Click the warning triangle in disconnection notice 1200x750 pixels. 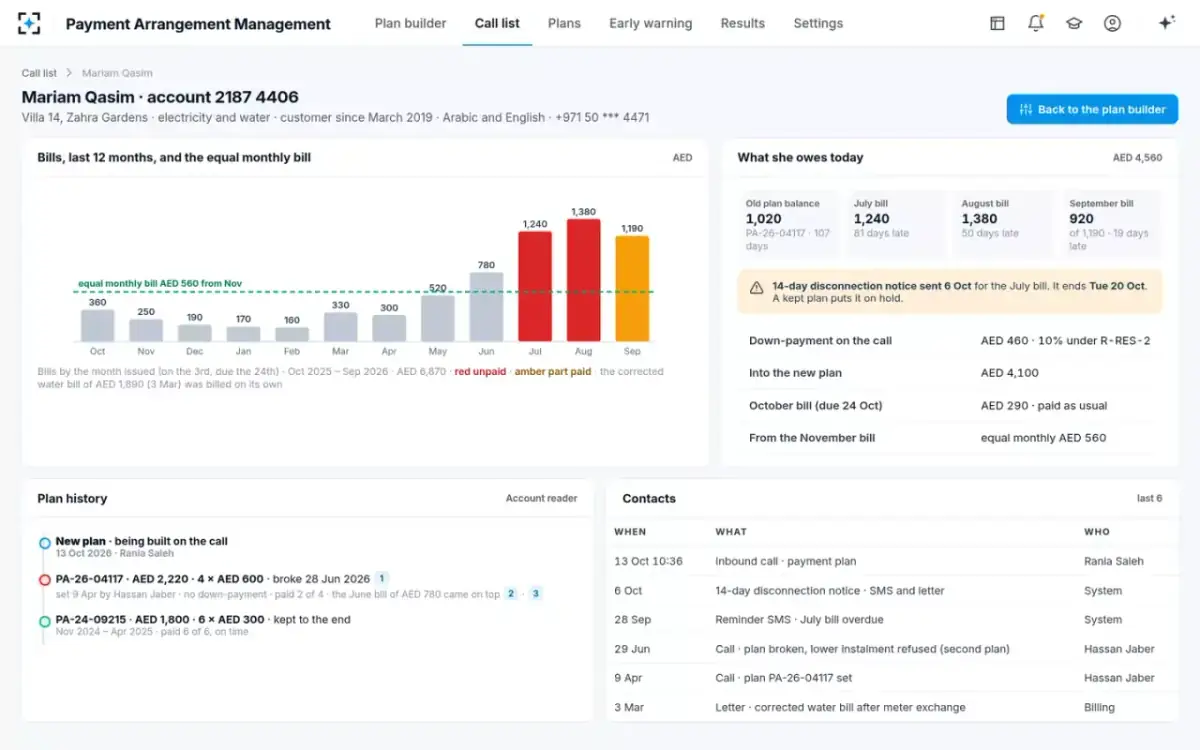click(757, 287)
